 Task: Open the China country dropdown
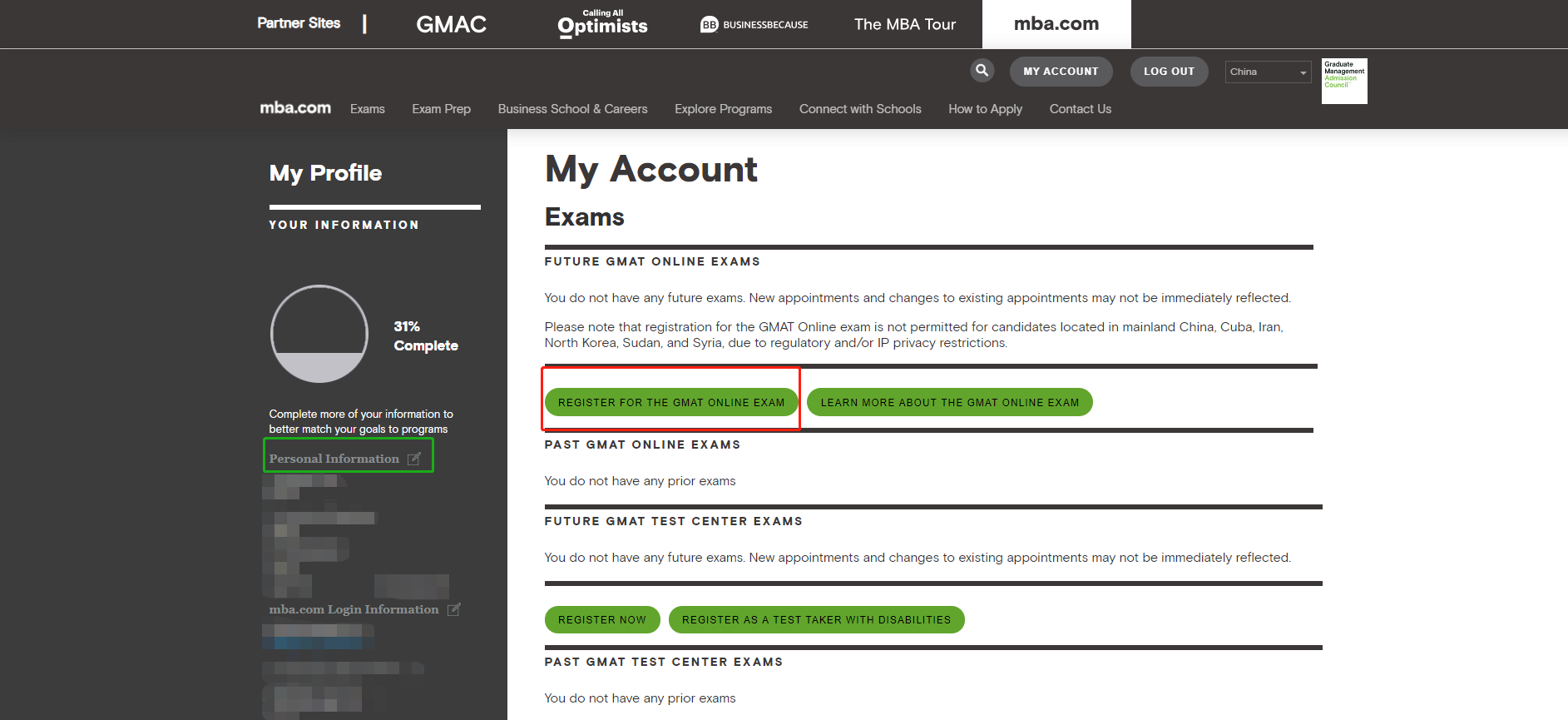point(1268,72)
